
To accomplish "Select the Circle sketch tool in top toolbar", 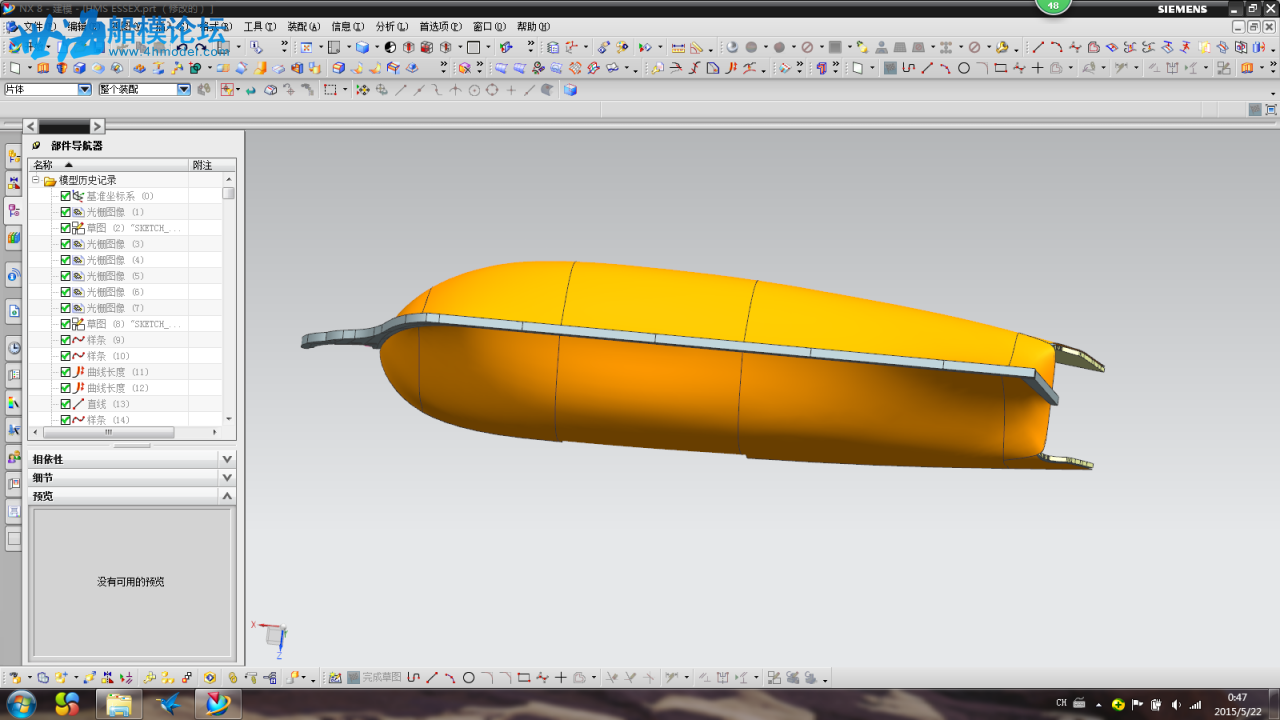I will pos(964,68).
